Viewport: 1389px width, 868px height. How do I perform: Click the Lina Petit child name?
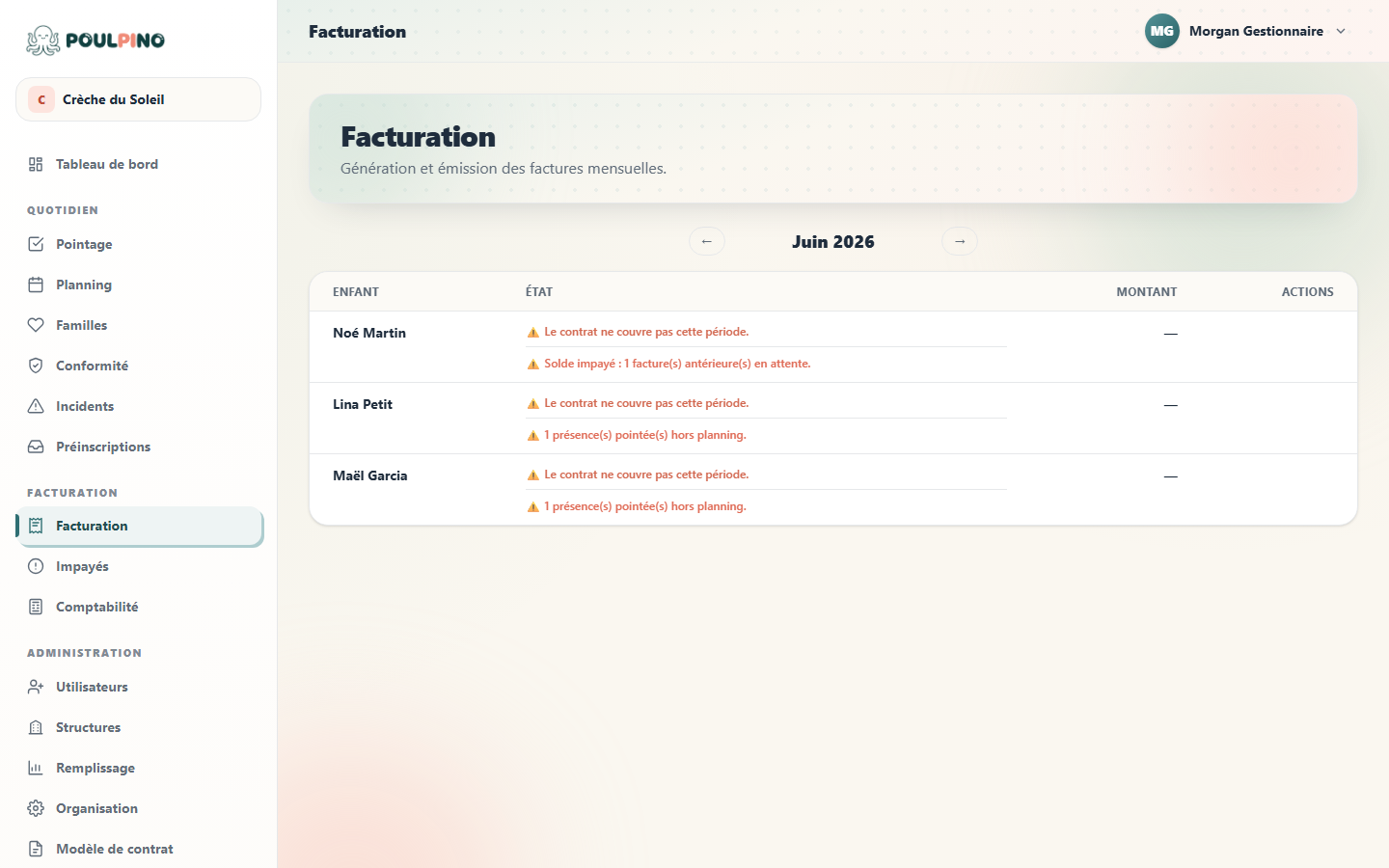[x=363, y=404]
